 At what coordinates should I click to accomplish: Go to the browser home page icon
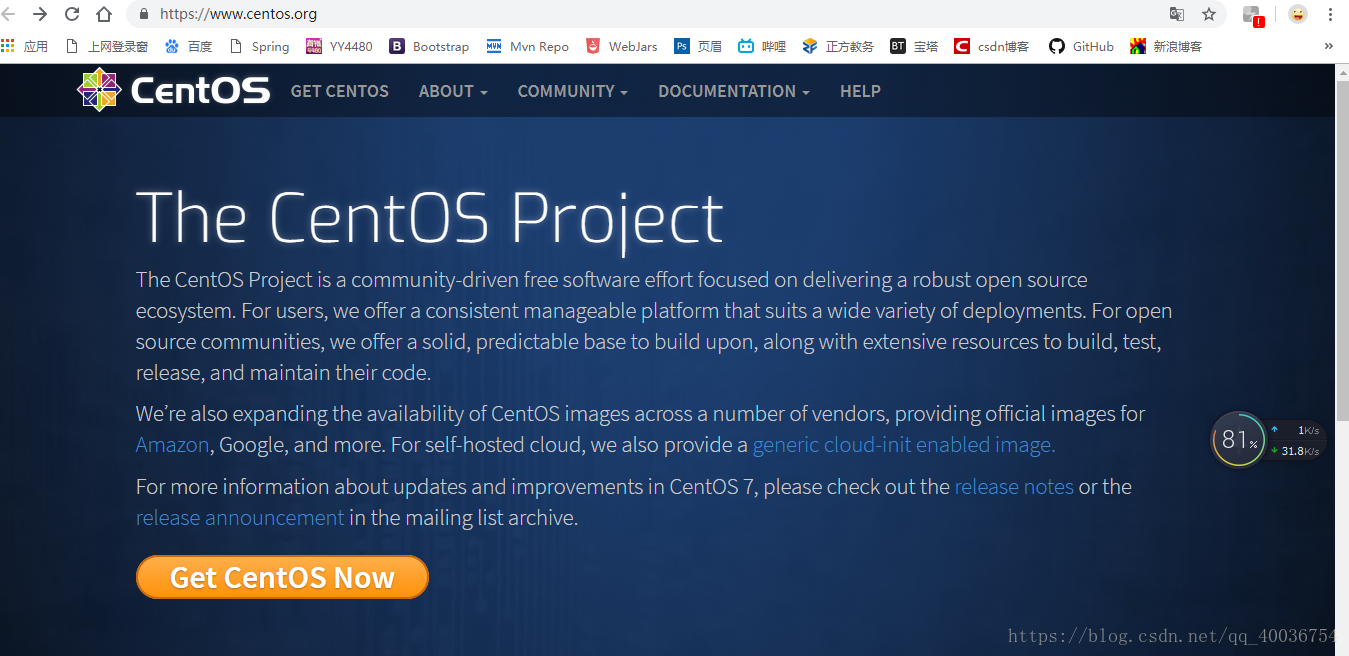104,14
